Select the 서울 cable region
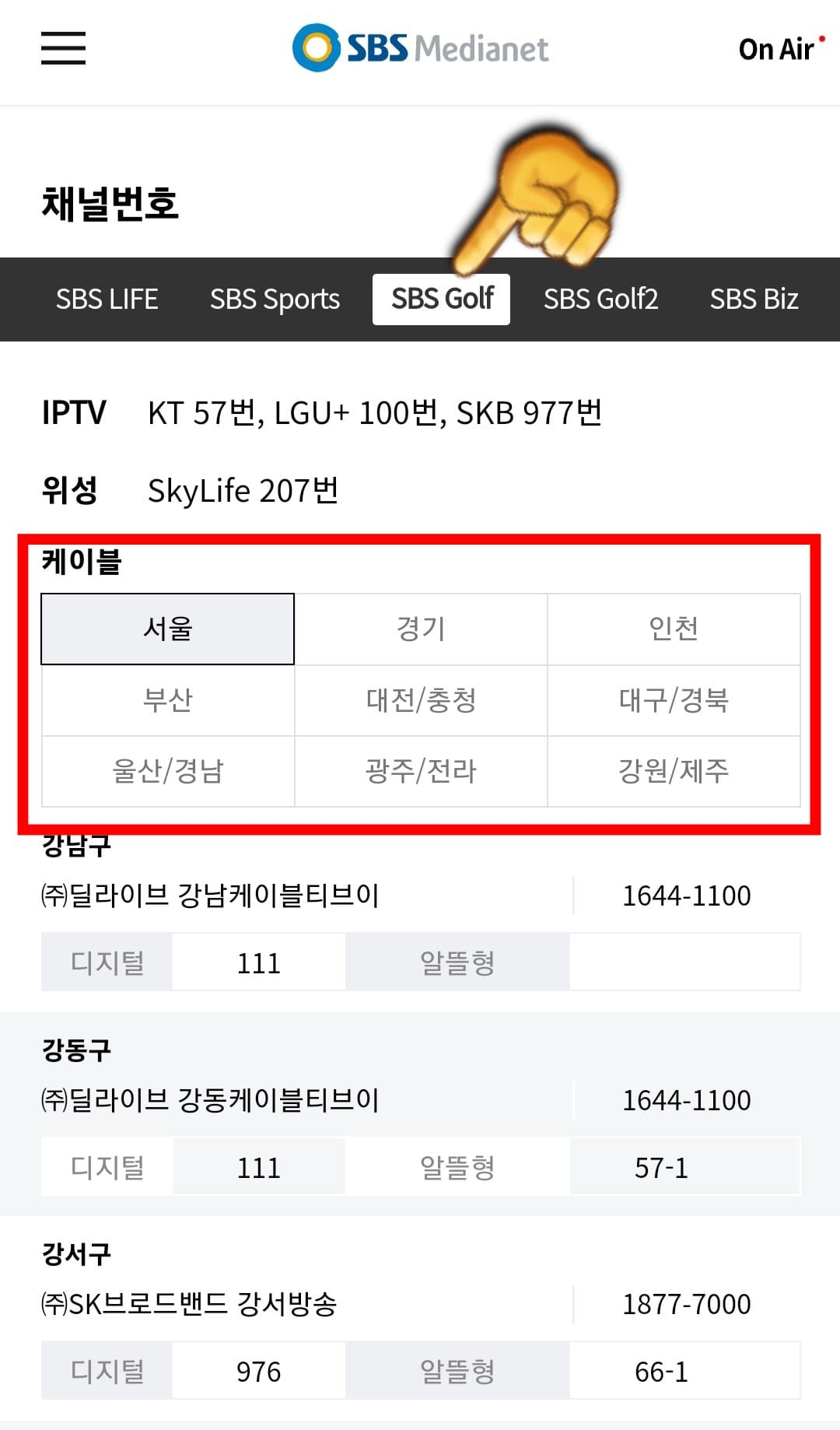This screenshot has height=1430, width=840. 167,629
